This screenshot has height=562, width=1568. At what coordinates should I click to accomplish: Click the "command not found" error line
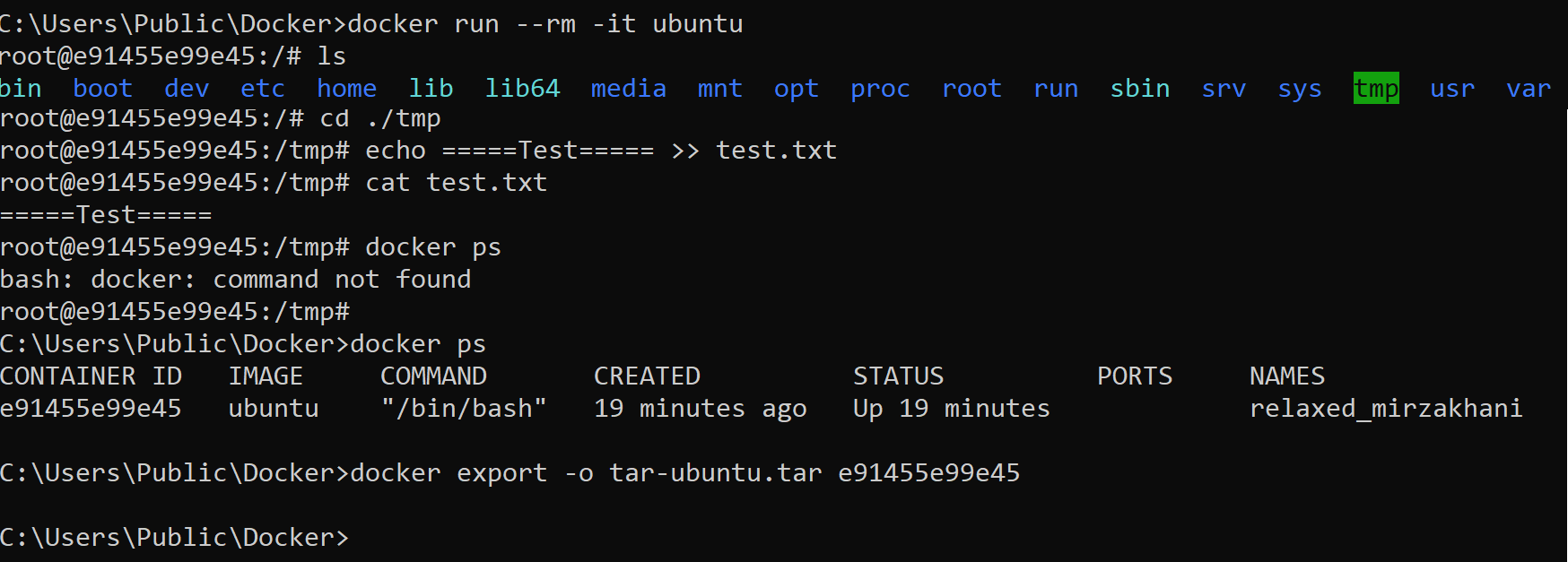coord(235,280)
